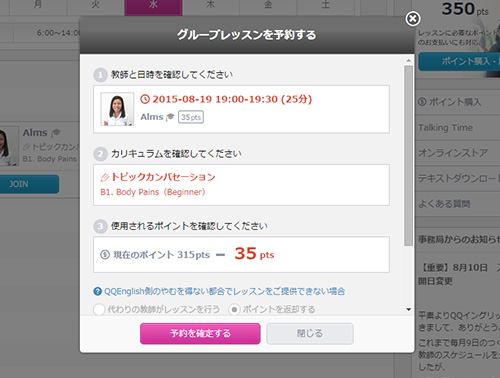Open Talking Time sidebar item

(x=457, y=127)
